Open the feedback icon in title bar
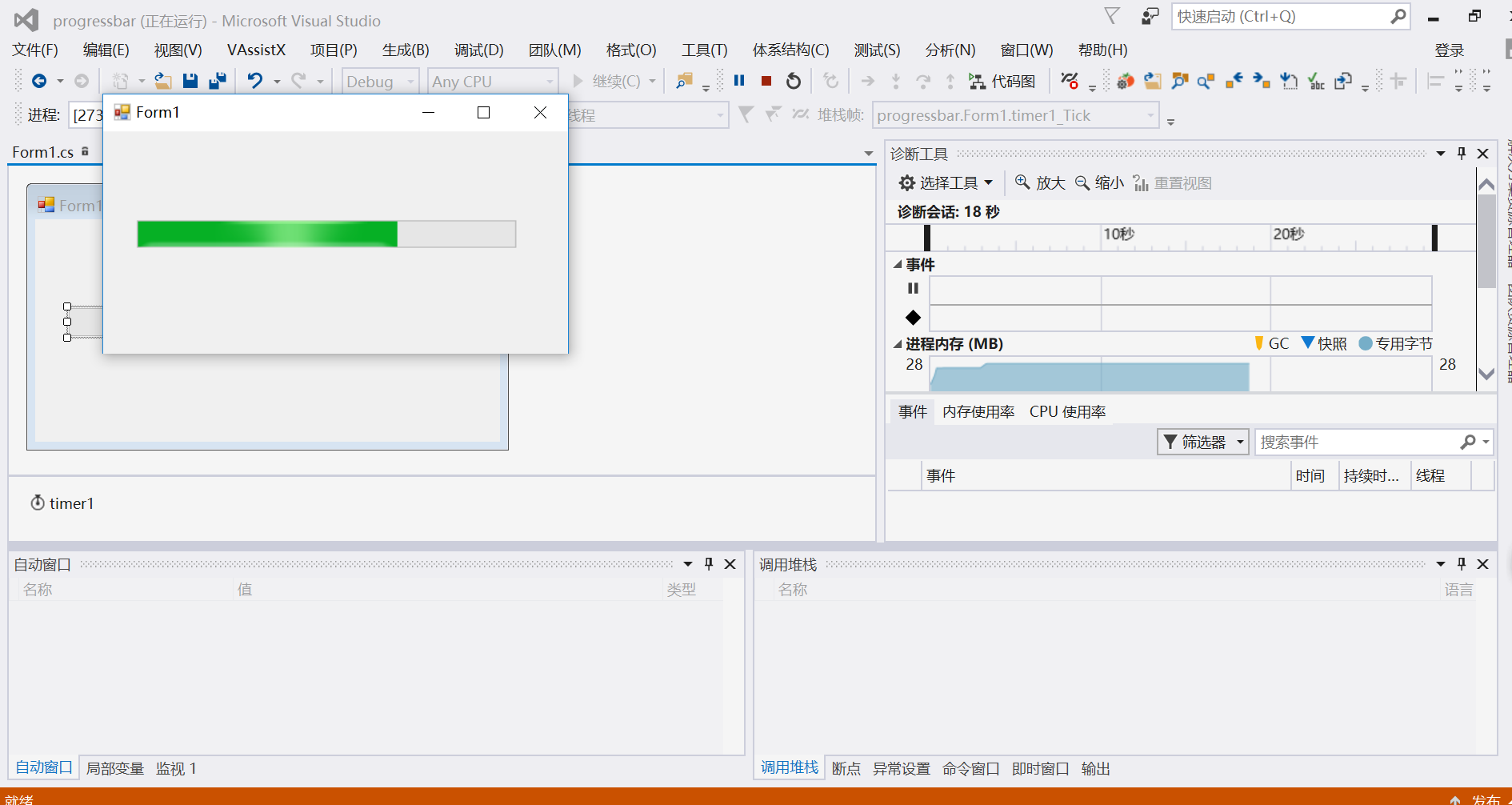Screen dimensions: 1512x805 coord(1150,16)
